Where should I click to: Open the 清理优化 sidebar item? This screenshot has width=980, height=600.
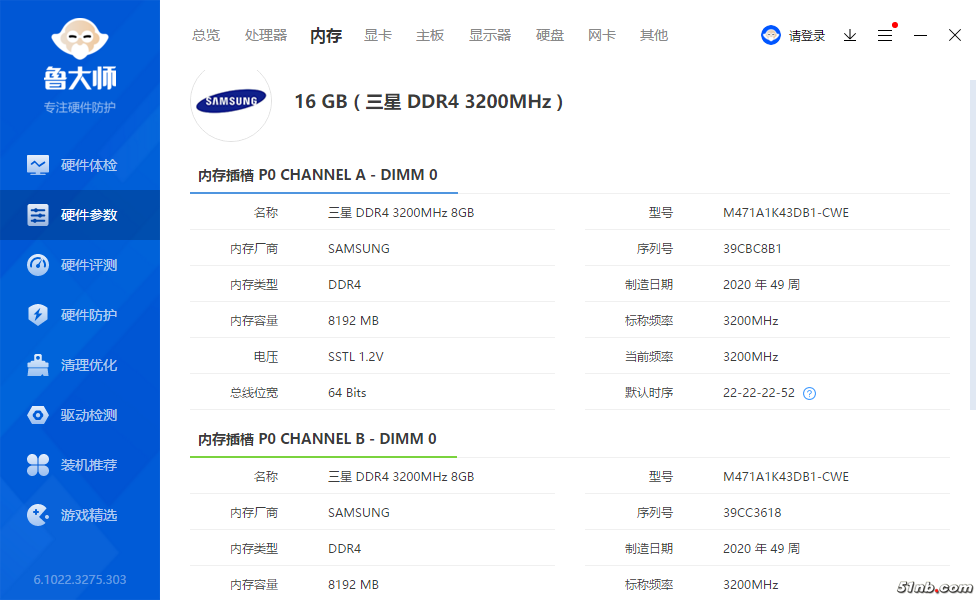tap(80, 365)
